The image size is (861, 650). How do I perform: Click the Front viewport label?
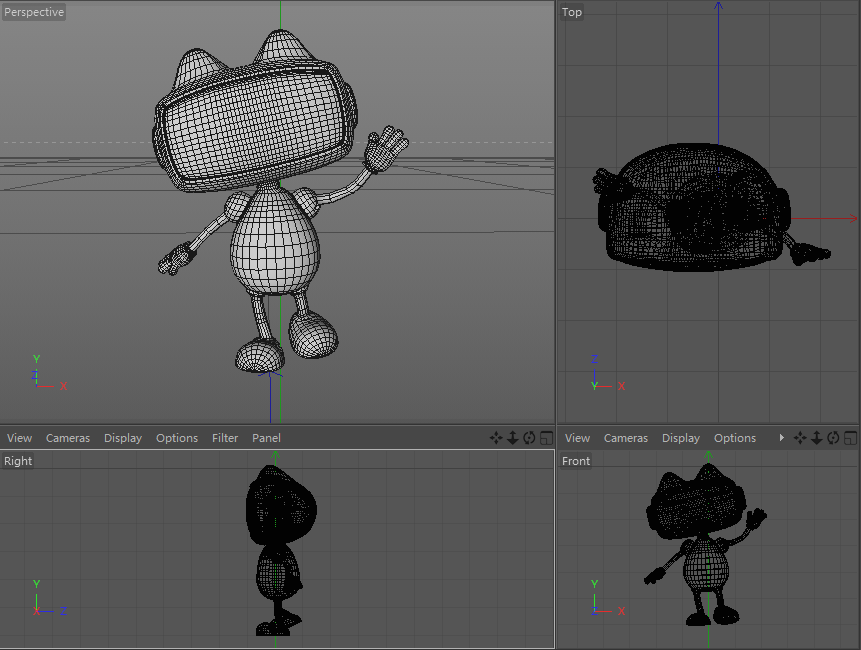(x=576, y=461)
